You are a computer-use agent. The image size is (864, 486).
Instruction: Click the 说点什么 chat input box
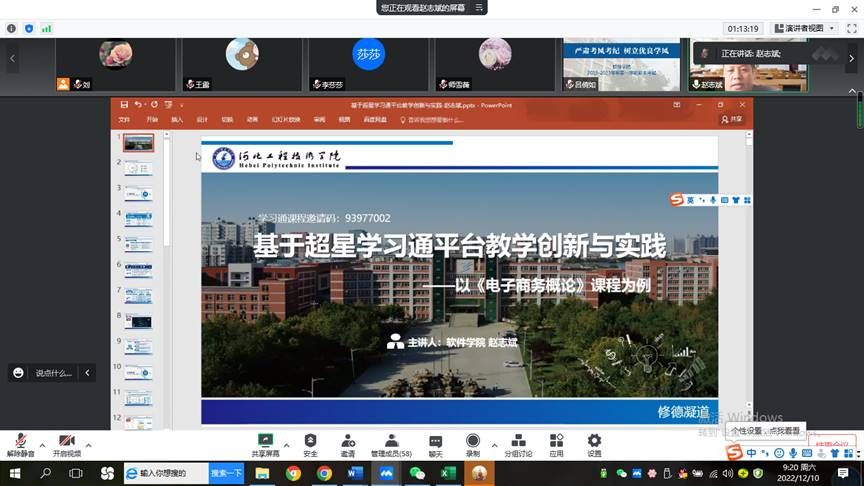[53, 373]
